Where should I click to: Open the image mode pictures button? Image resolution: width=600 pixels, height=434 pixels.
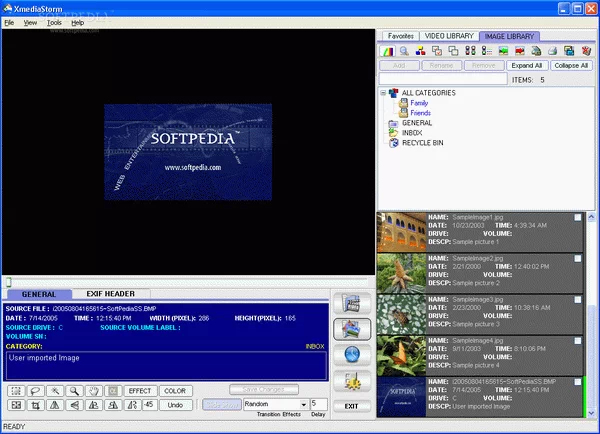tap(352, 329)
